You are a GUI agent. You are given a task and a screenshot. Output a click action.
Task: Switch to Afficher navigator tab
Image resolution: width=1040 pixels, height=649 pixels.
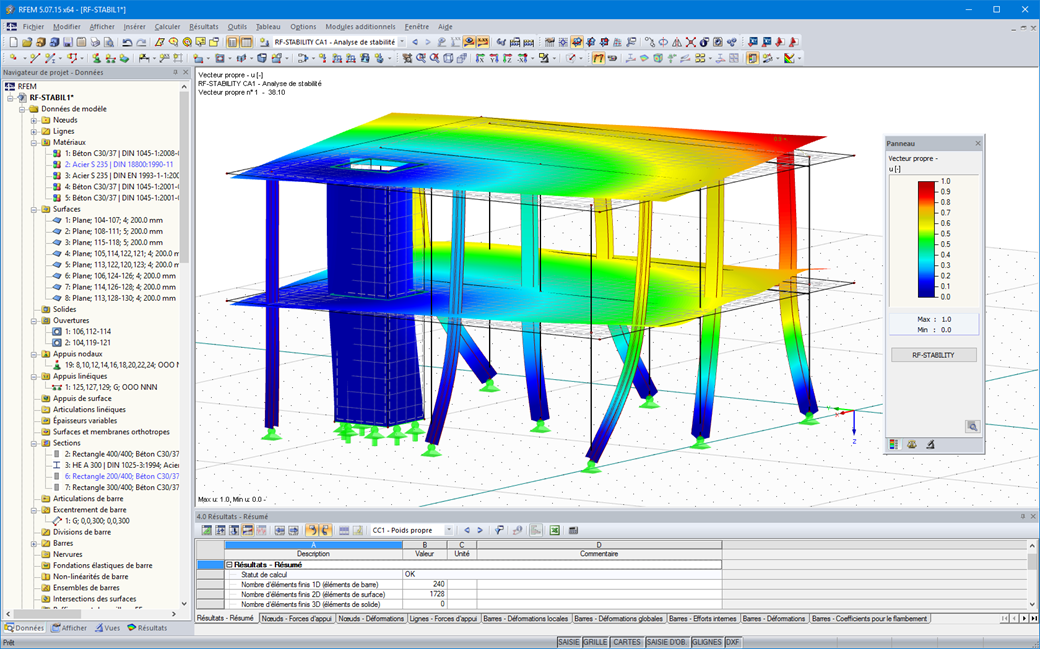pyautogui.click(x=70, y=628)
